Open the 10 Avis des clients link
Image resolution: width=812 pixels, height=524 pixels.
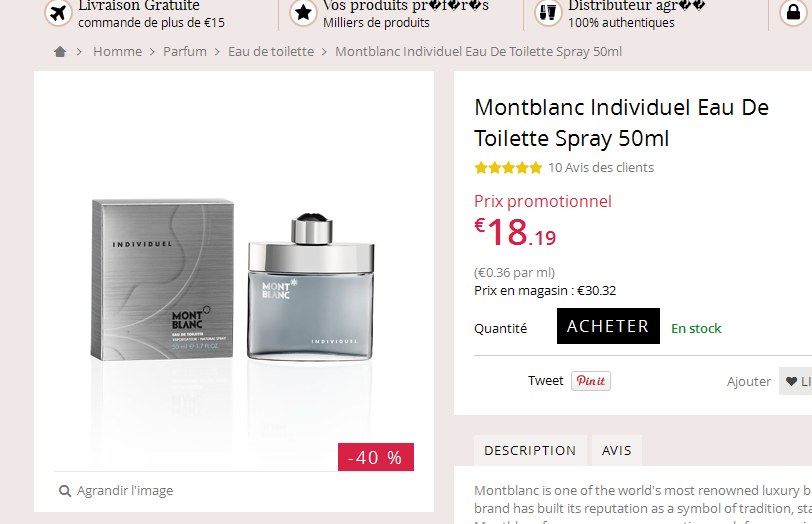tap(601, 168)
